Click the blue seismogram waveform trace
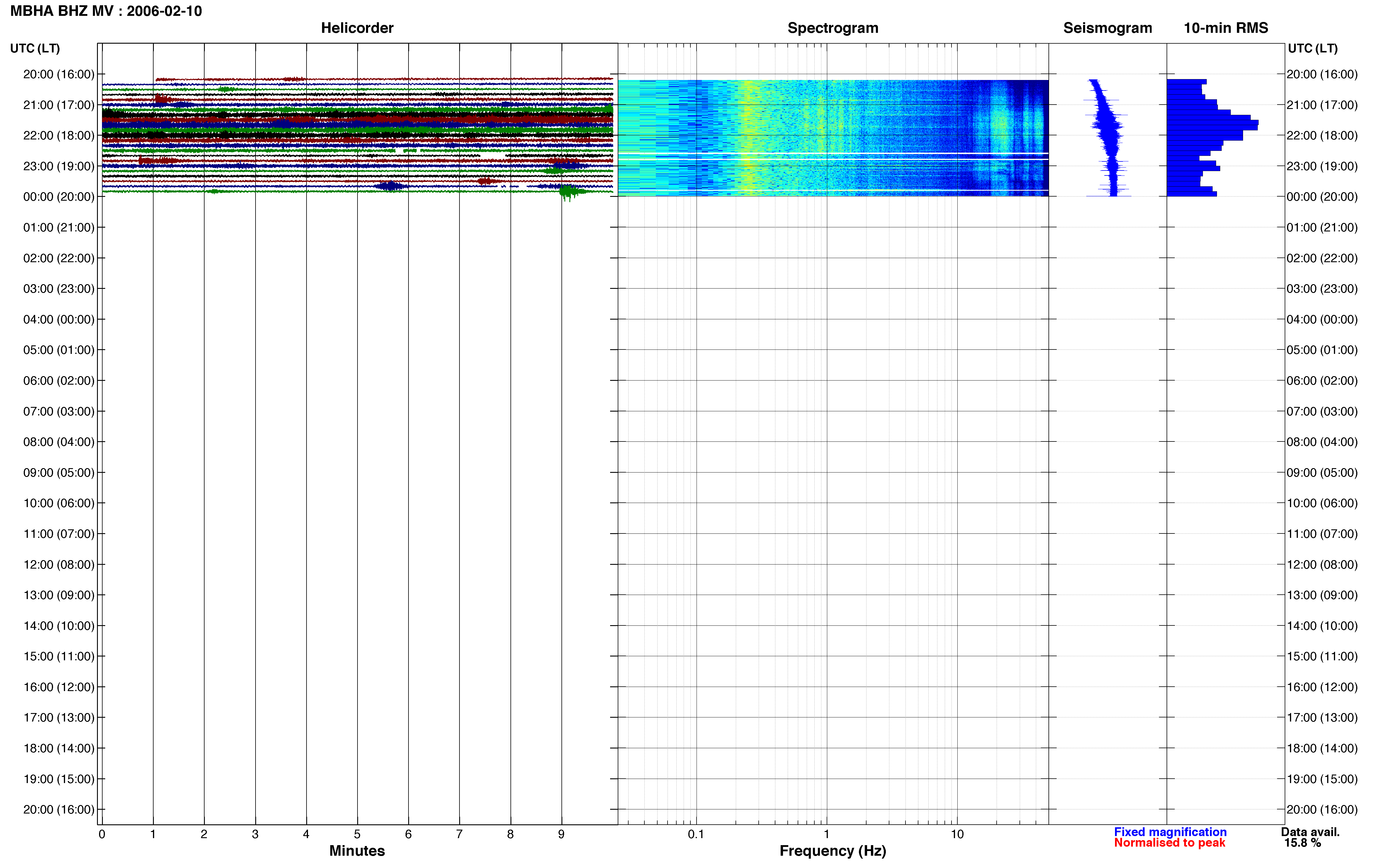The image size is (1389, 868). pyautogui.click(x=1108, y=138)
